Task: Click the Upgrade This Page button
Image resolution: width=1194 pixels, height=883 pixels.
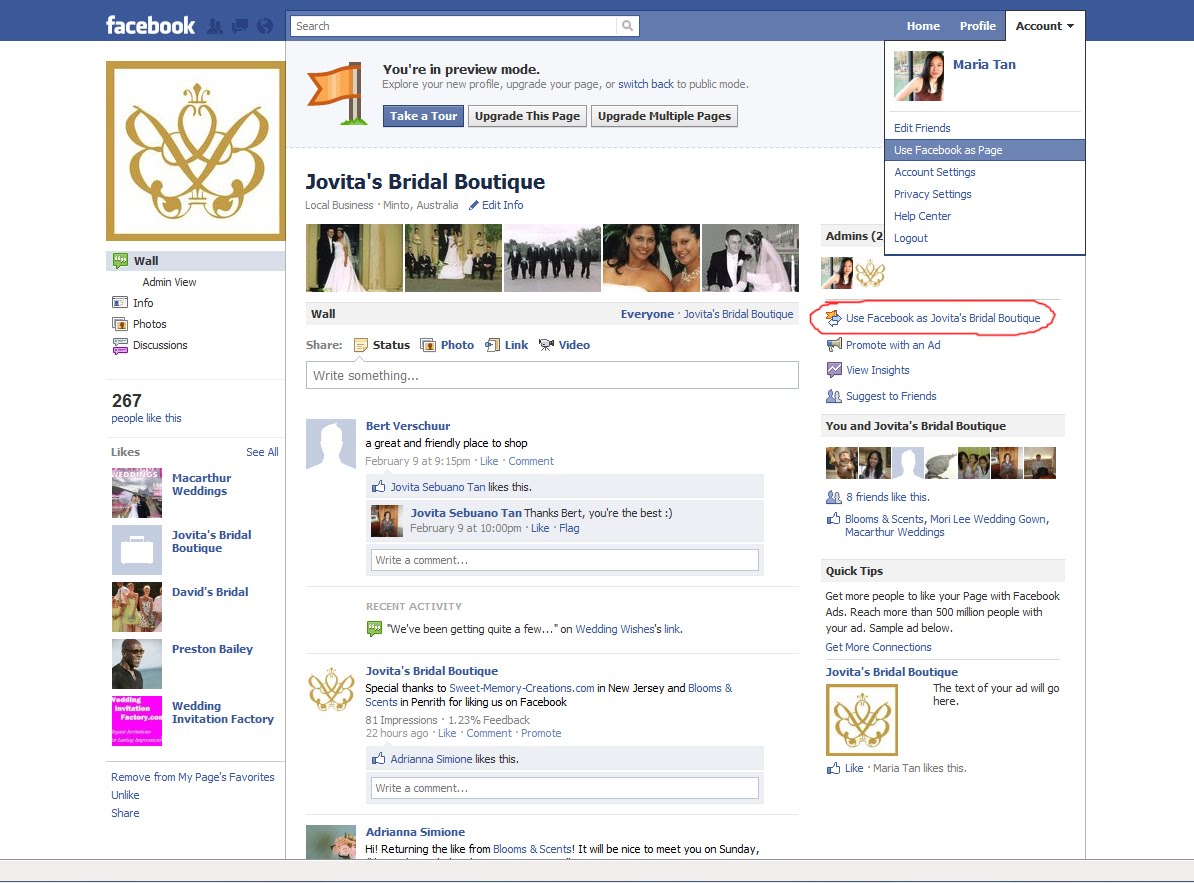Action: pyautogui.click(x=527, y=116)
